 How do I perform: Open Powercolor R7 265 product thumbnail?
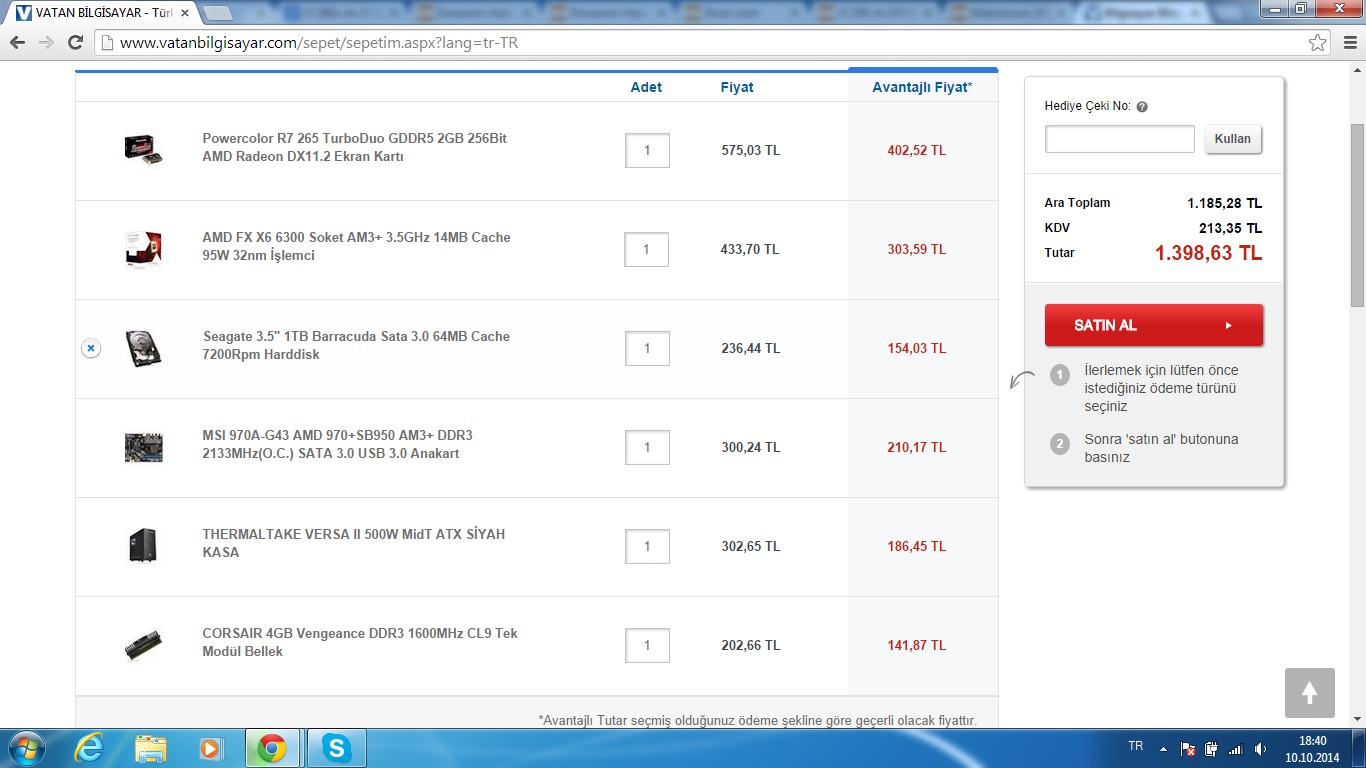tap(144, 149)
